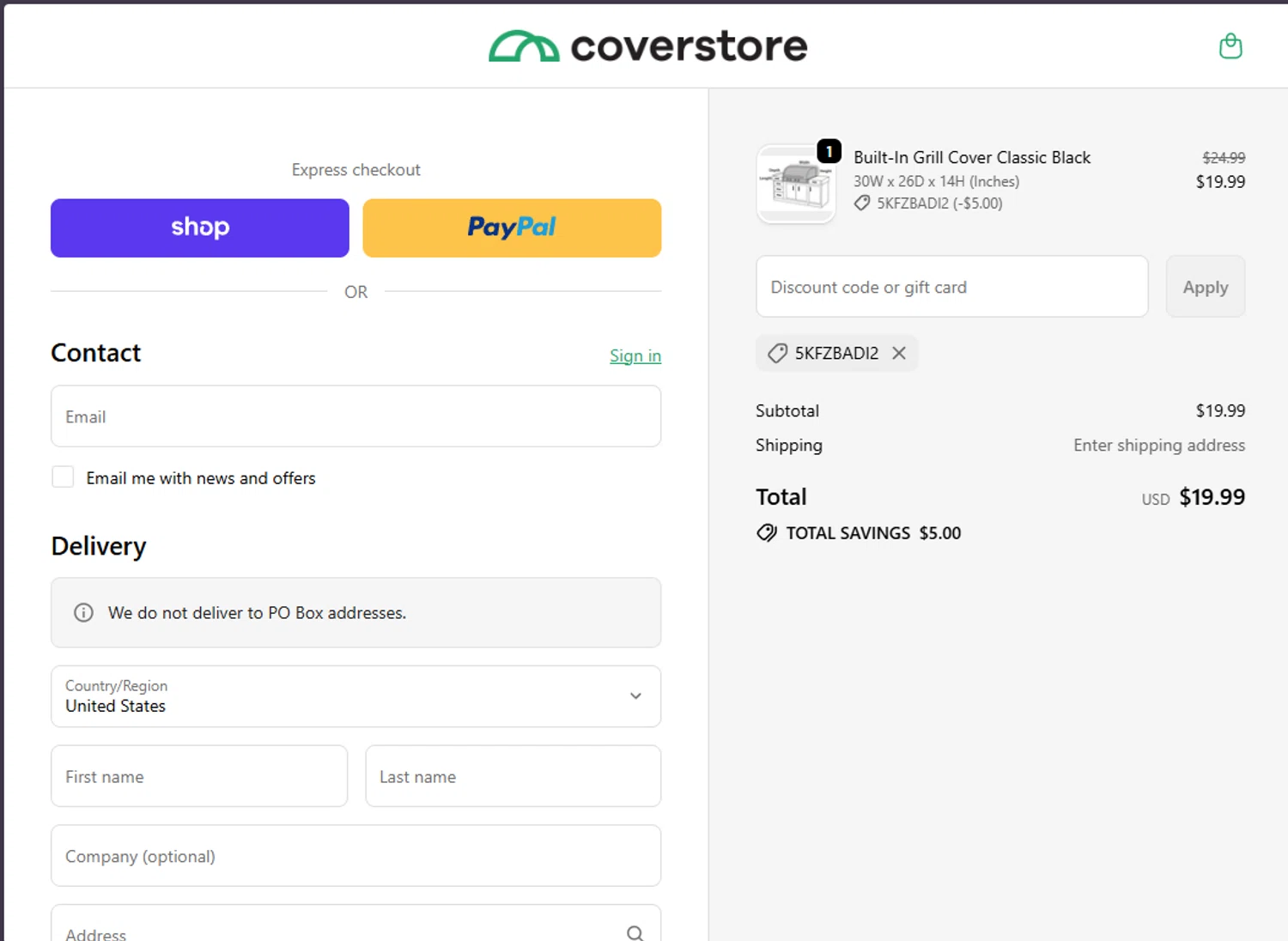
Task: Check Email me with news and offers
Action: pyautogui.click(x=63, y=477)
